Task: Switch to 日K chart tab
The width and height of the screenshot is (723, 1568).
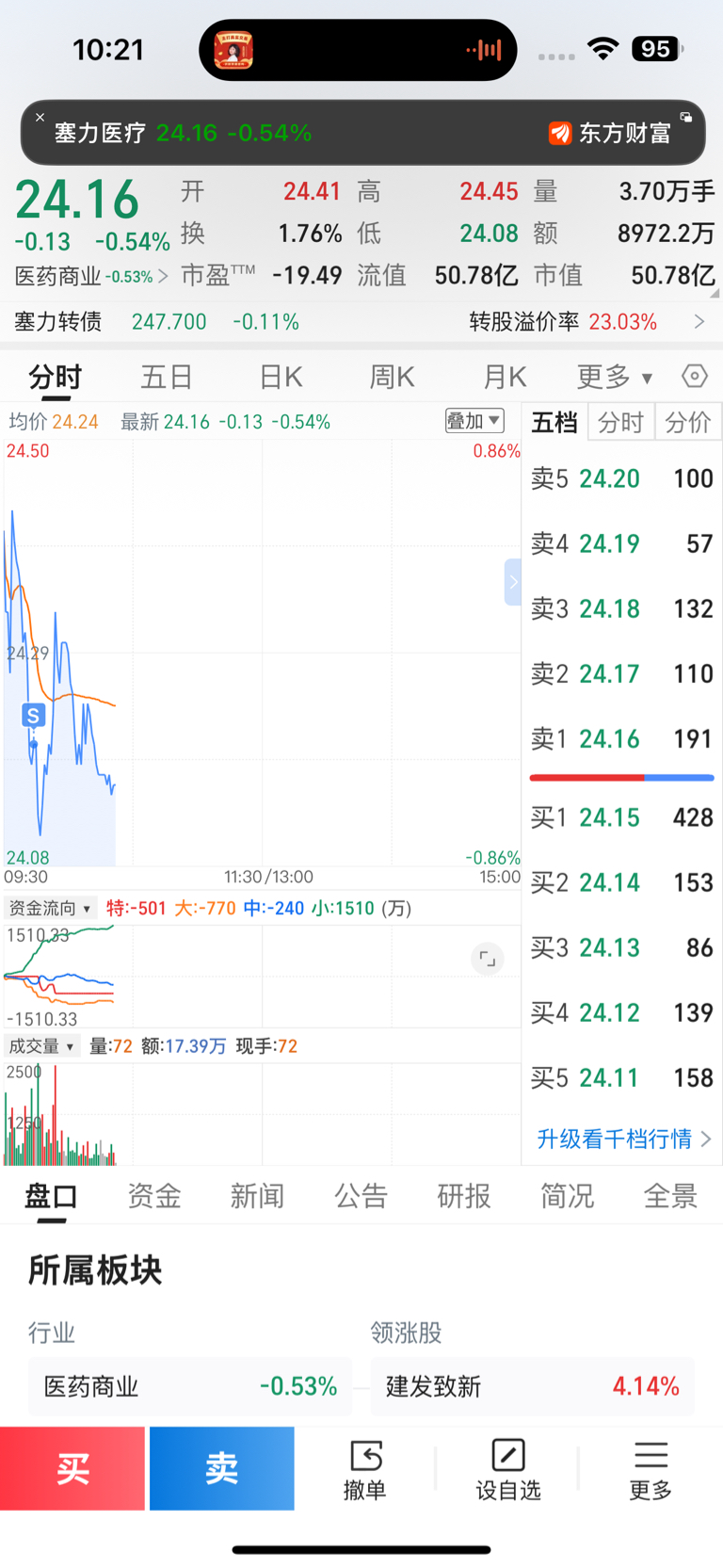Action: (x=281, y=378)
